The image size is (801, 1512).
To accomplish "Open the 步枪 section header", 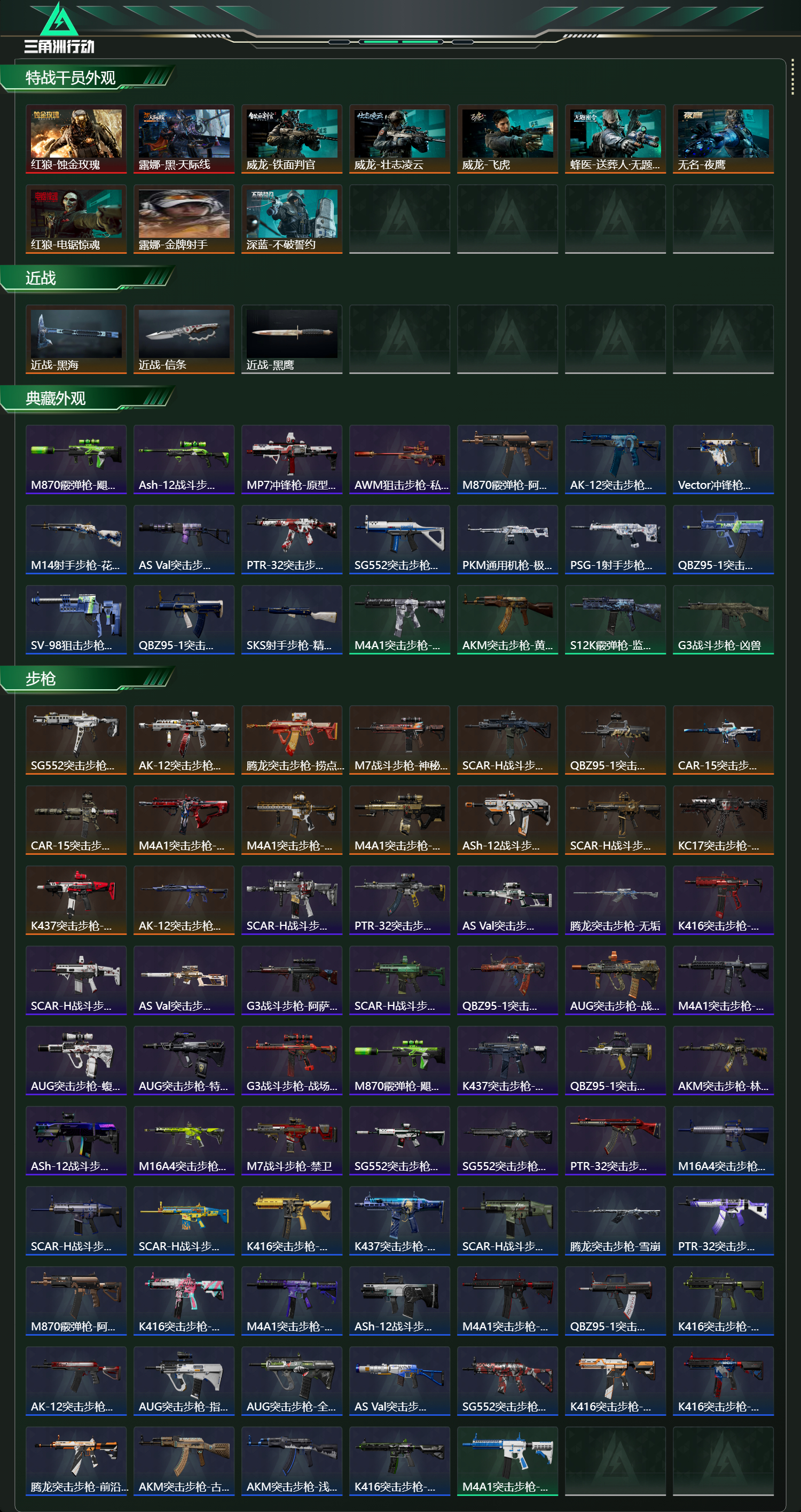I will click(x=41, y=679).
